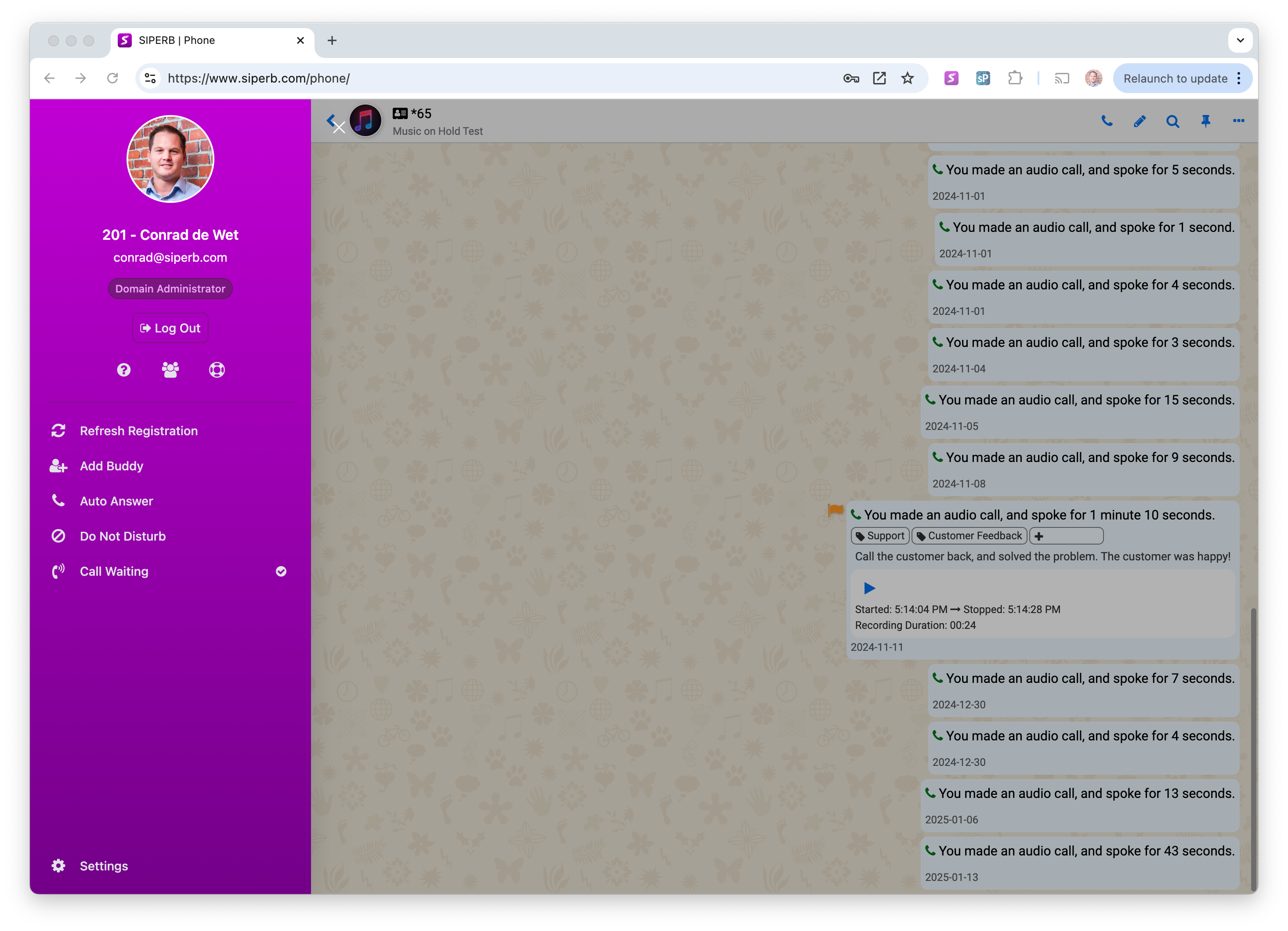Open the tab search dropdown arrow
Screen dimensions: 1288x931
tap(1240, 40)
